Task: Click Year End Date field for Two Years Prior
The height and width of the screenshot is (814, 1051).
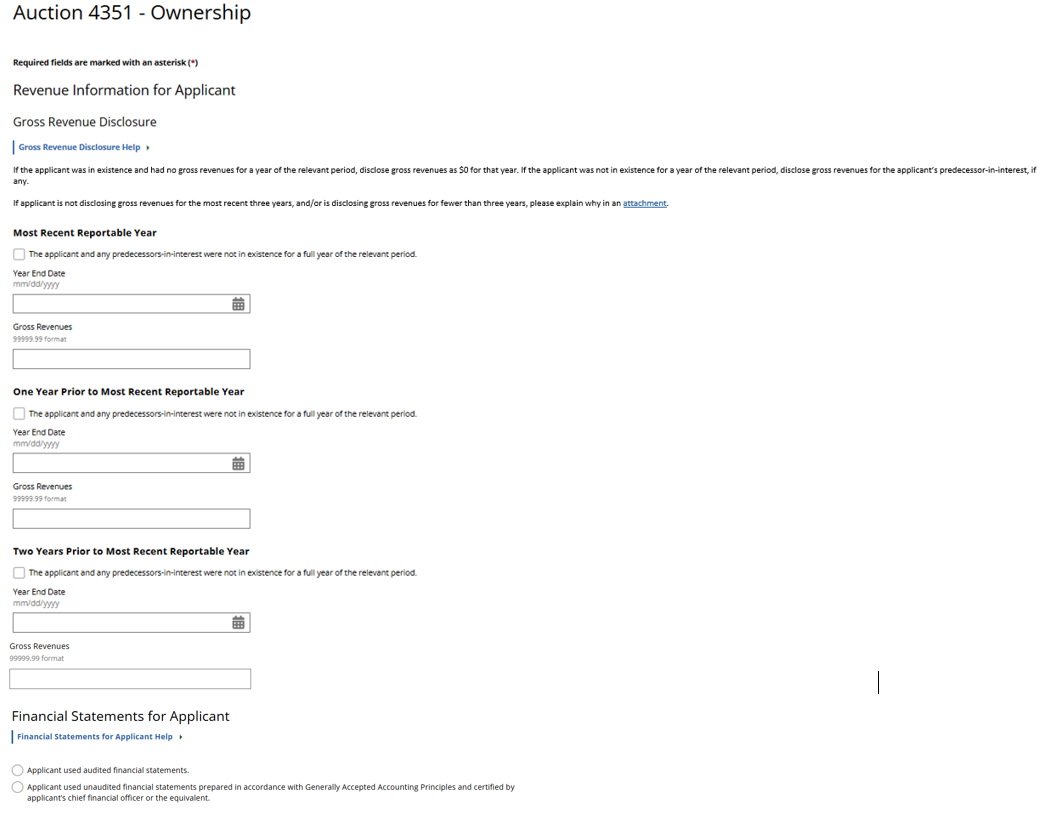Action: (120, 623)
